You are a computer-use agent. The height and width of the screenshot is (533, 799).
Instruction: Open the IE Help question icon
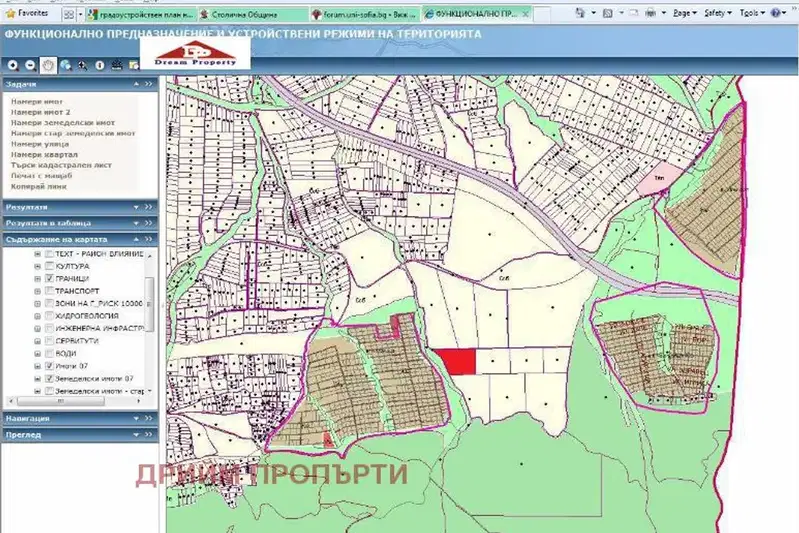coord(776,13)
